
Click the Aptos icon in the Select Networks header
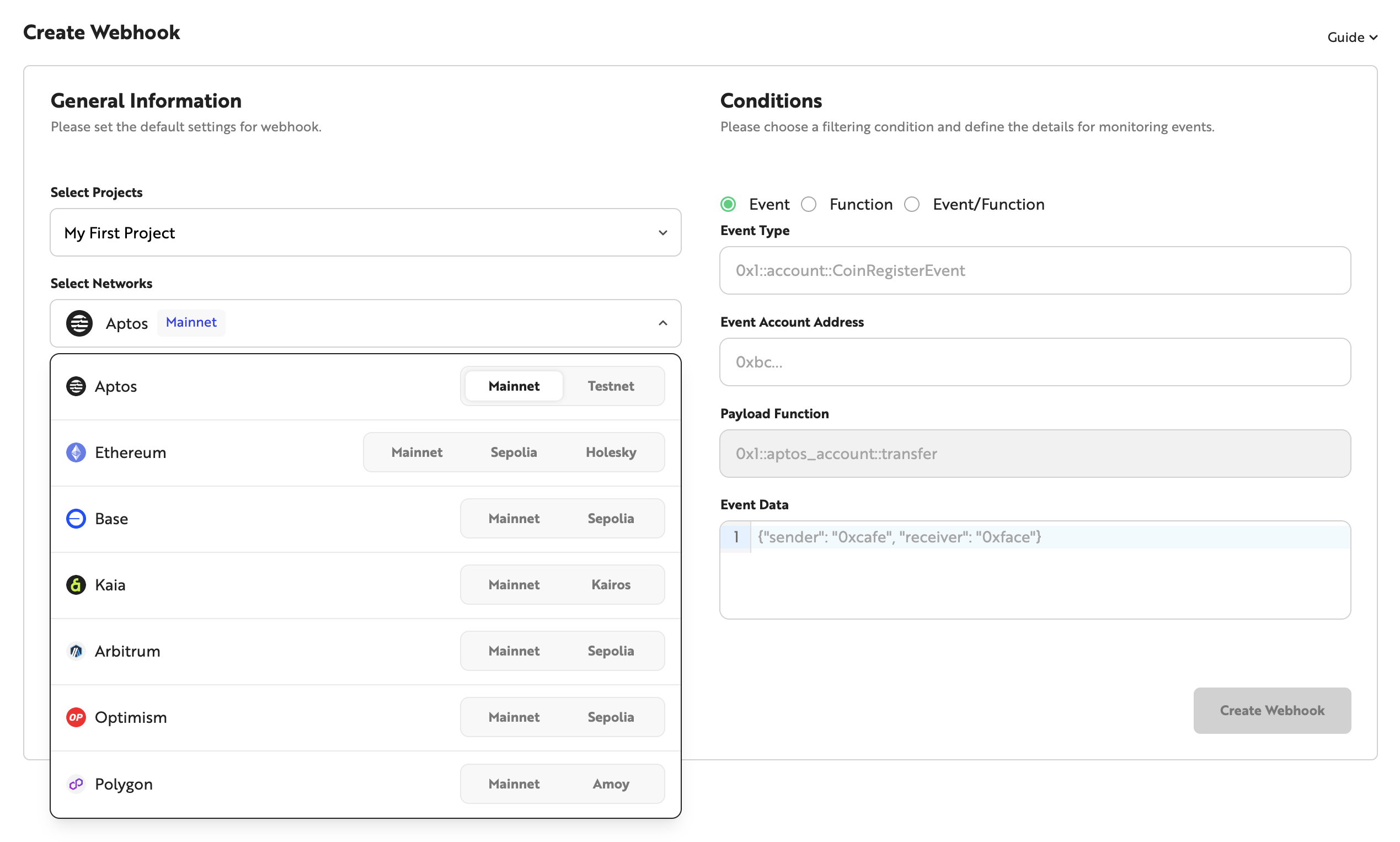click(x=79, y=323)
